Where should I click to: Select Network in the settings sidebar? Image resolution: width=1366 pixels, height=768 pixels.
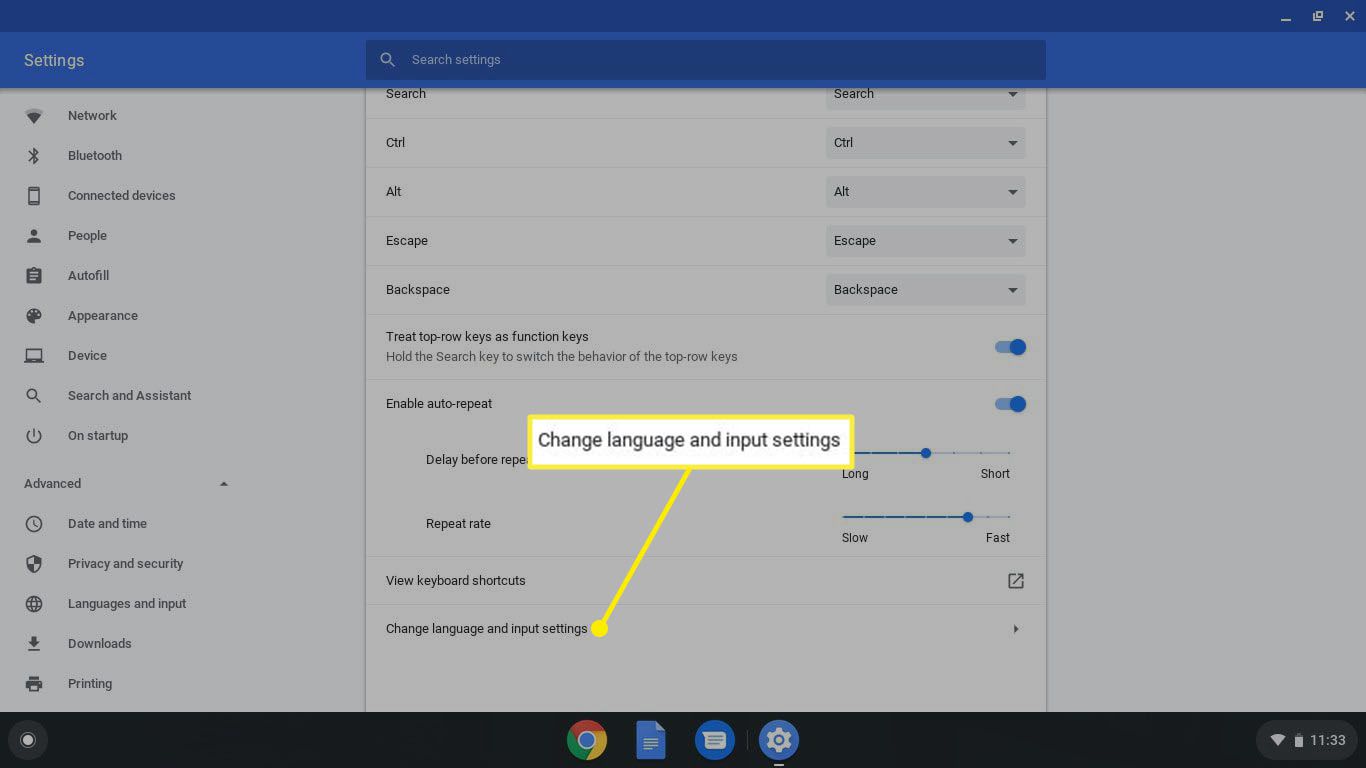click(92, 116)
